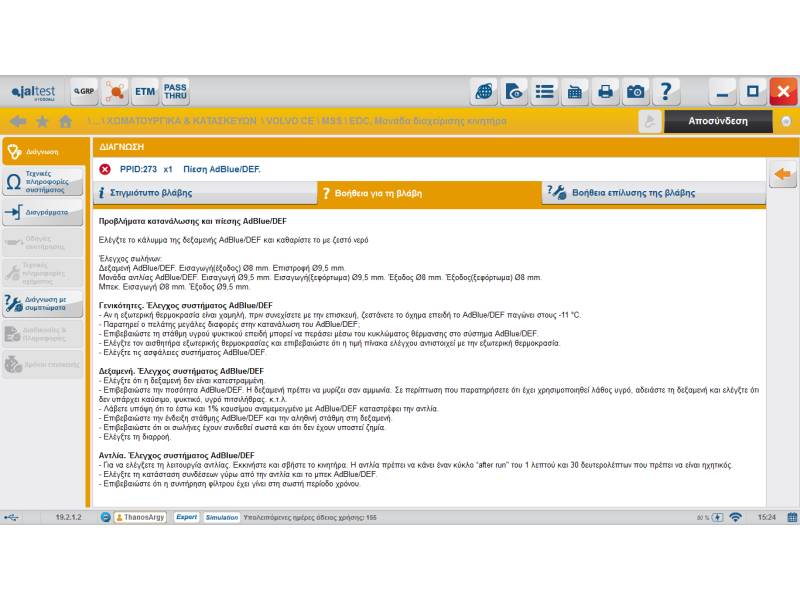
Task: Open the PASS THRU tool
Action: coord(175,92)
